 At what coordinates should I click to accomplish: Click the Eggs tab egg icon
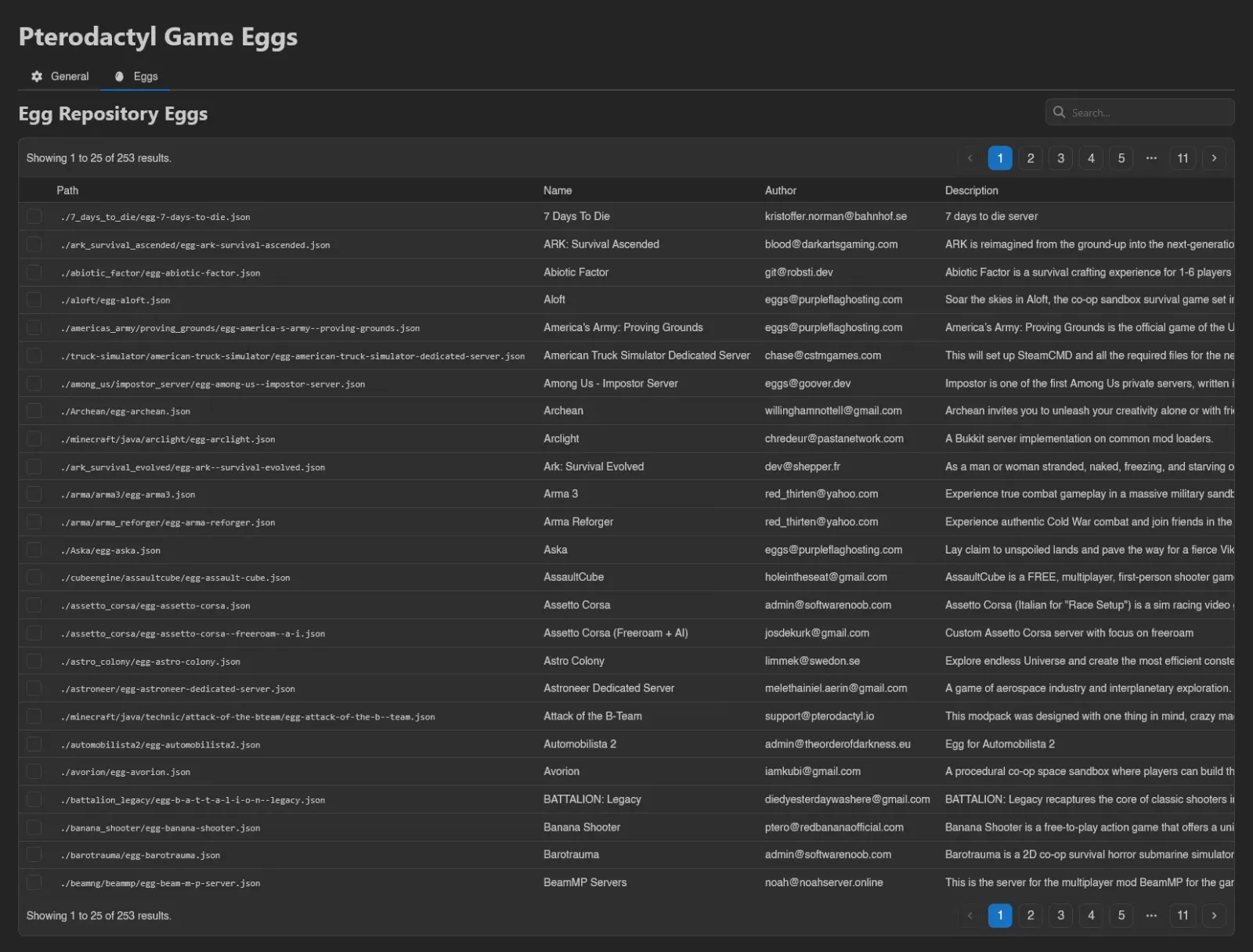[119, 76]
